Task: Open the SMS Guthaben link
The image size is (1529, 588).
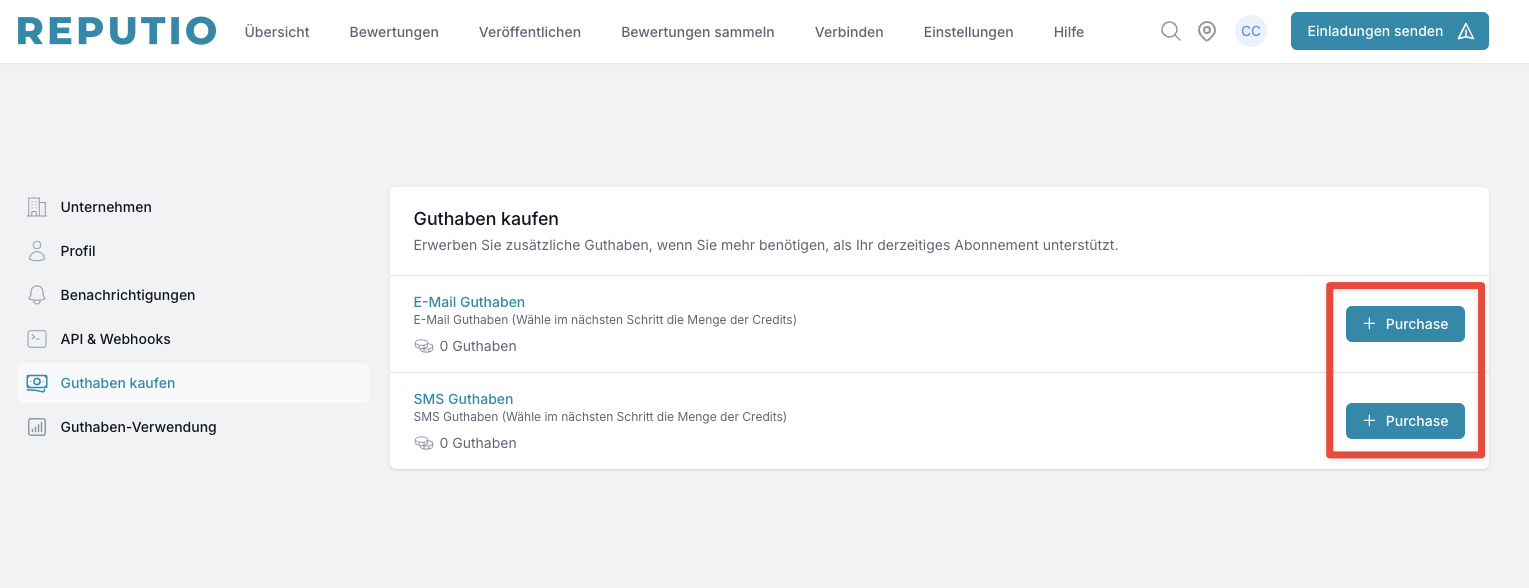Action: (x=463, y=399)
